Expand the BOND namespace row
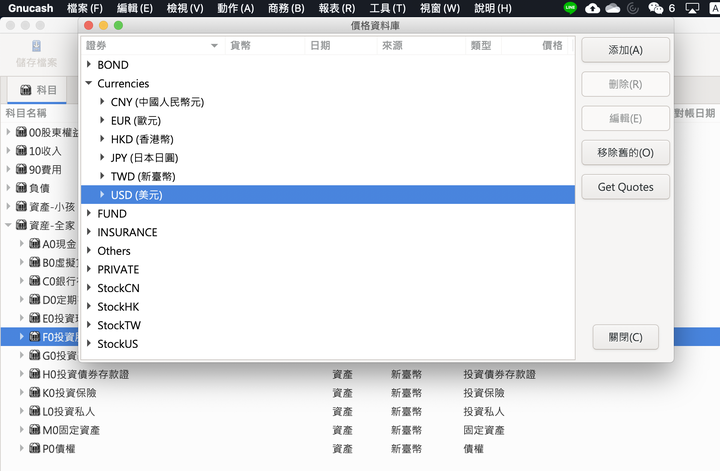 tap(89, 65)
